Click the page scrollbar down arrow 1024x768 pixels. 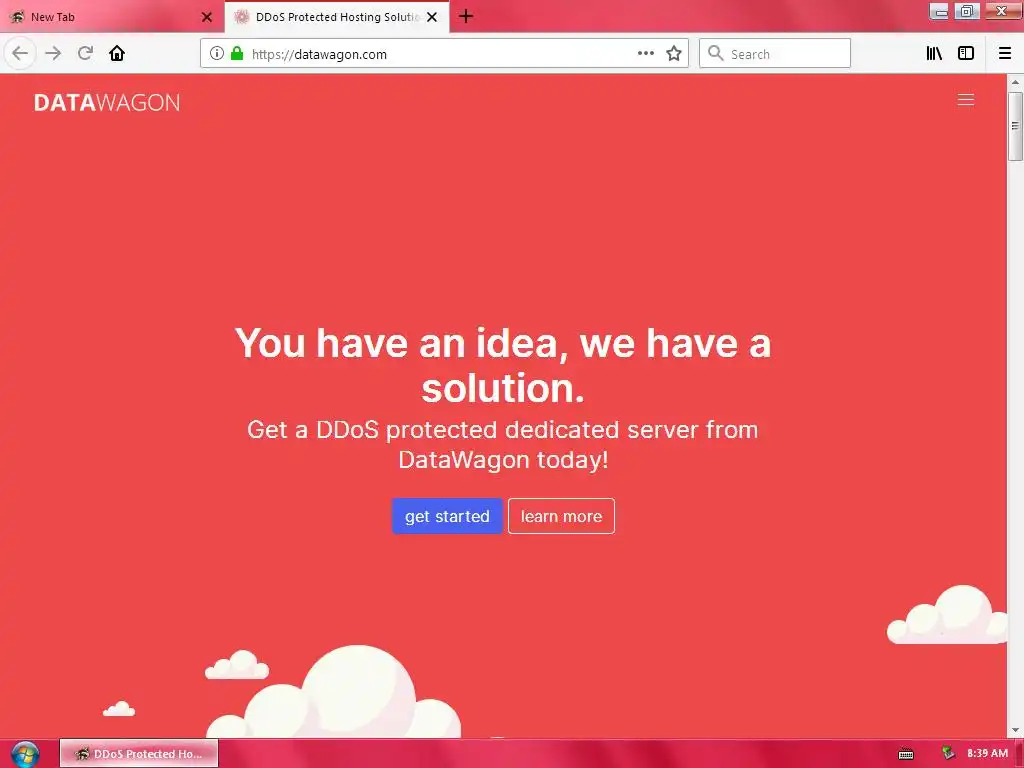[x=1015, y=730]
